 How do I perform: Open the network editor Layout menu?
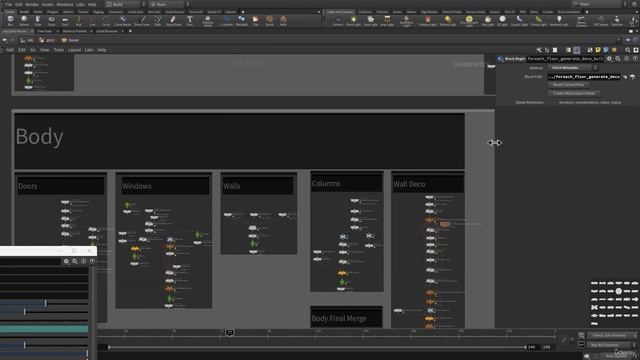coord(74,50)
